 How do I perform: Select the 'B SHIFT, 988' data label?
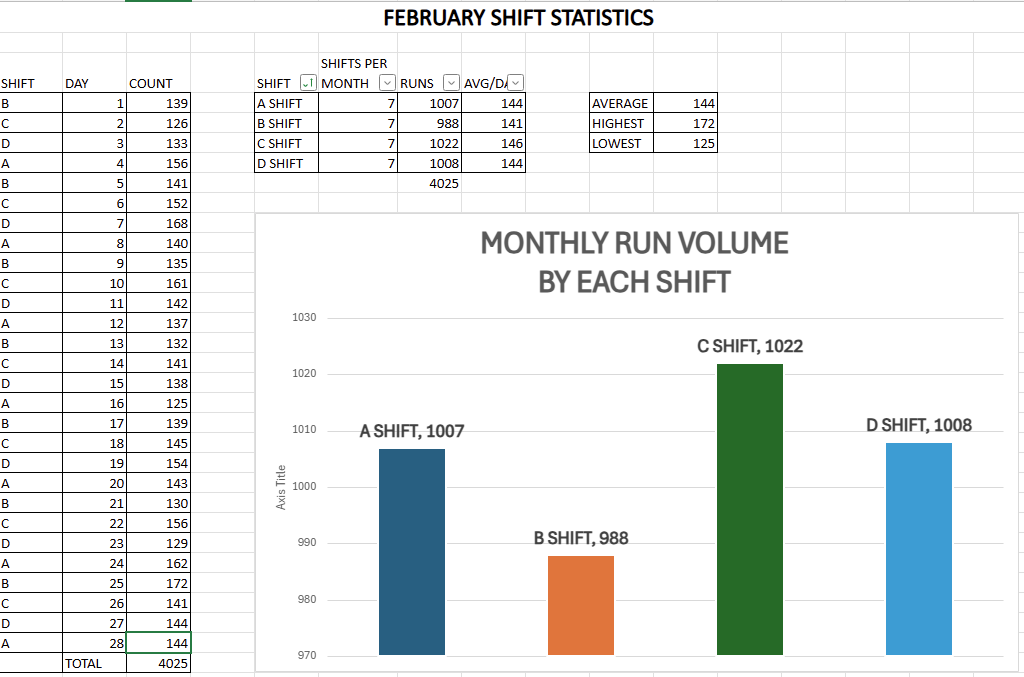tap(581, 539)
